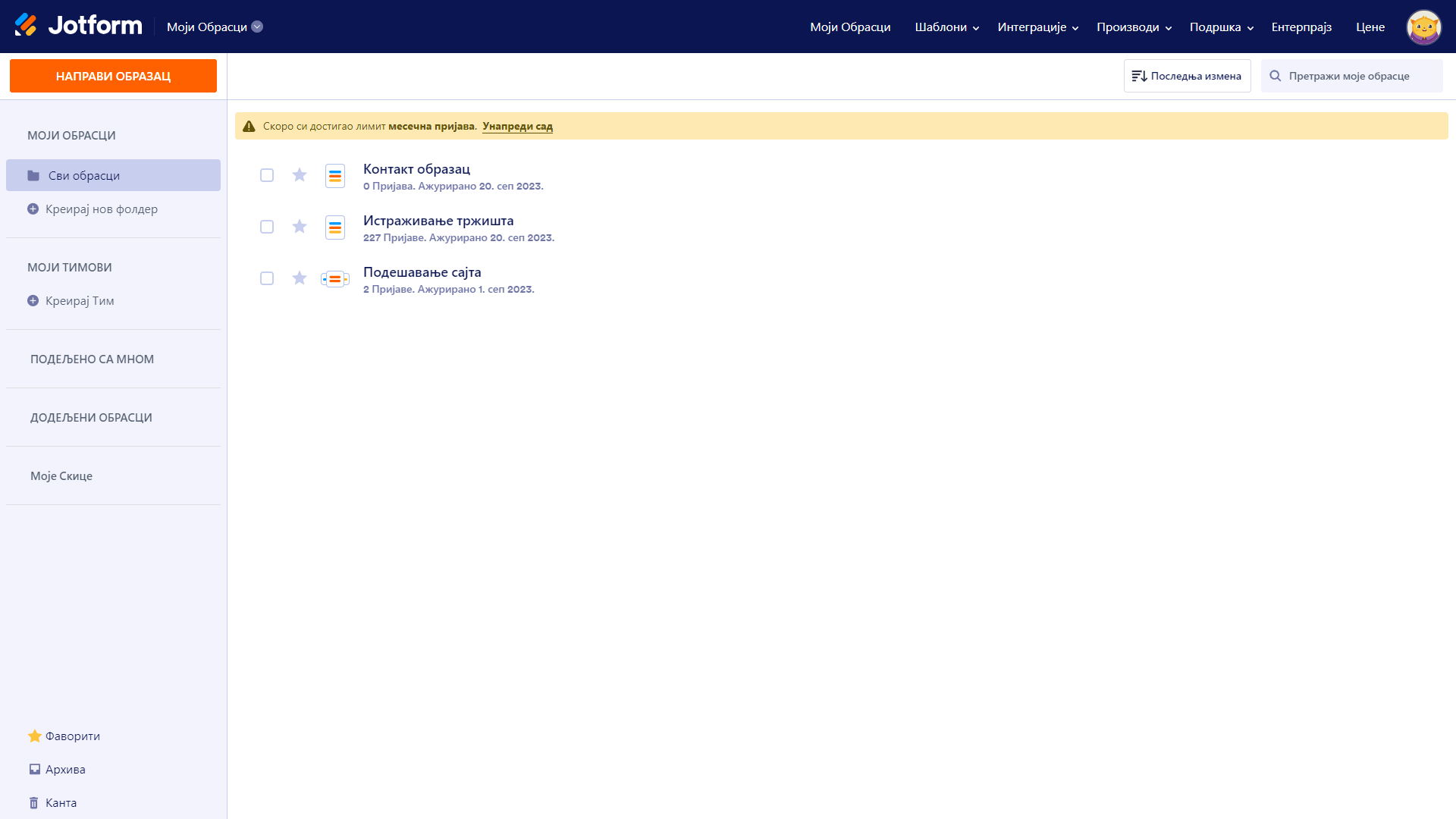This screenshot has width=1456, height=819.
Task: Follow the Унапреди сад link
Action: tap(517, 127)
